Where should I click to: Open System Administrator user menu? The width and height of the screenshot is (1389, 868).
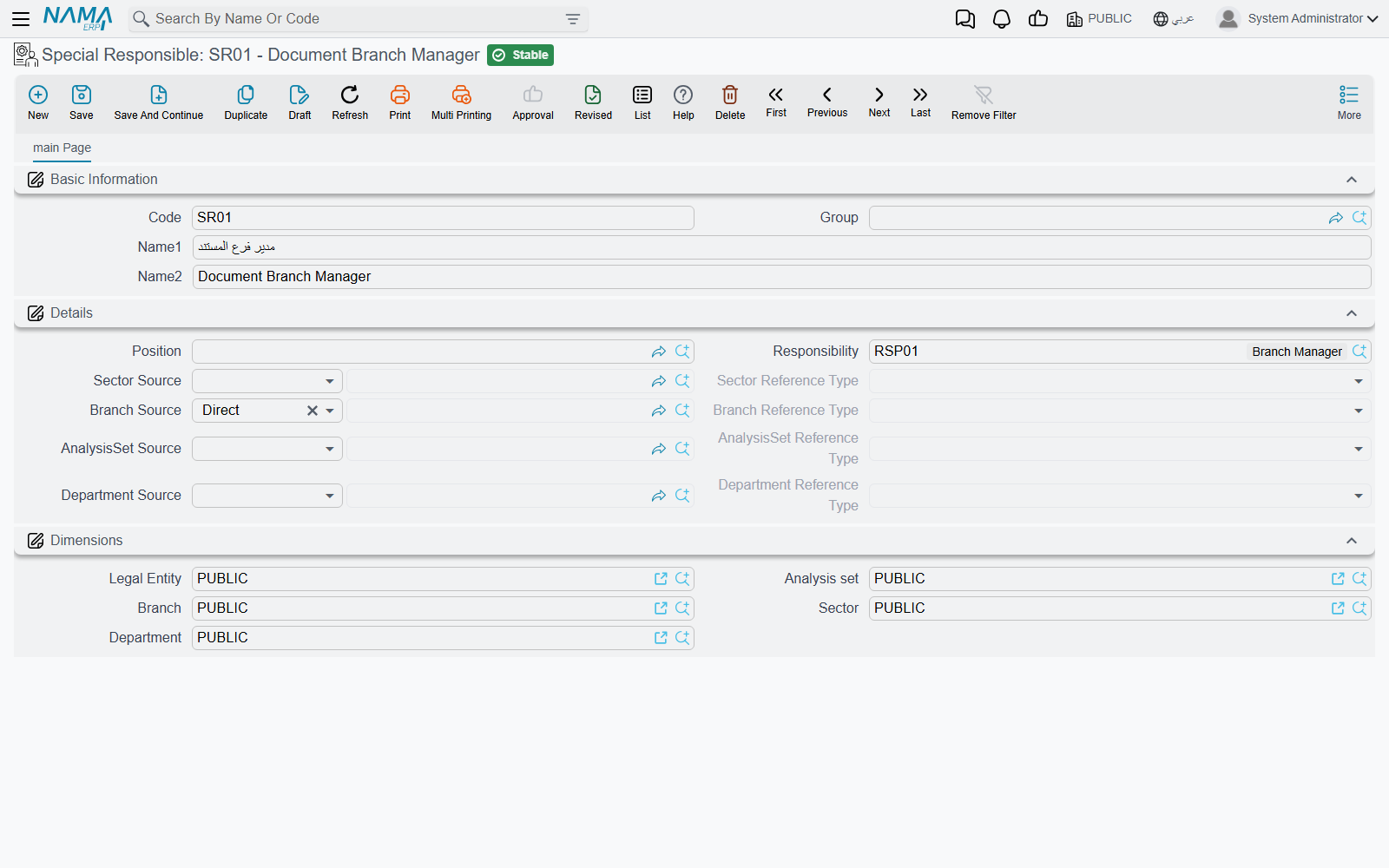[1297, 19]
